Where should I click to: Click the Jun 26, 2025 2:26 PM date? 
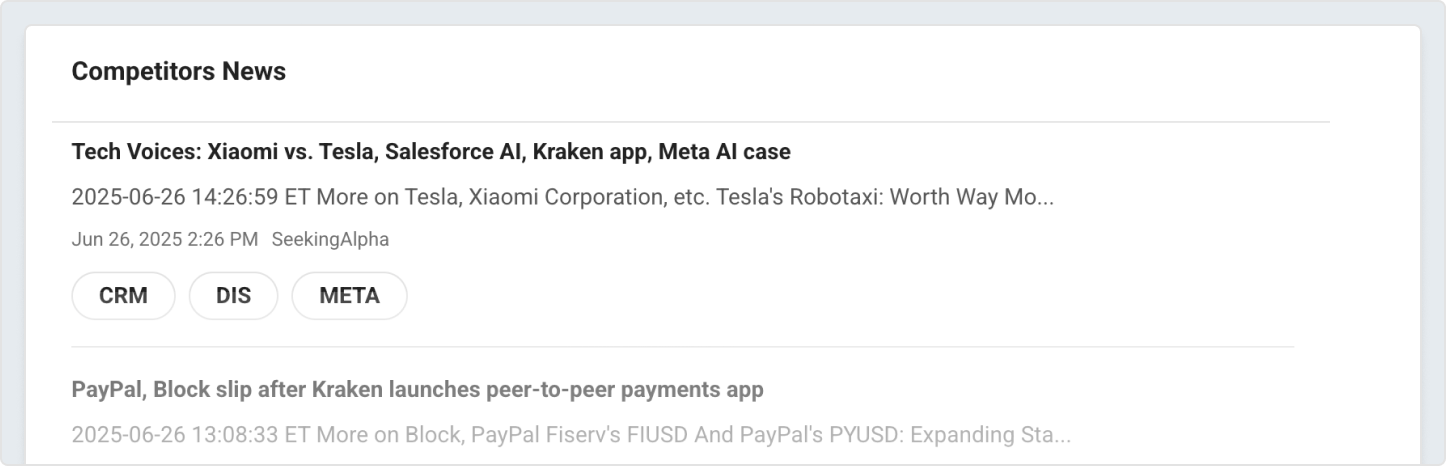tap(164, 240)
